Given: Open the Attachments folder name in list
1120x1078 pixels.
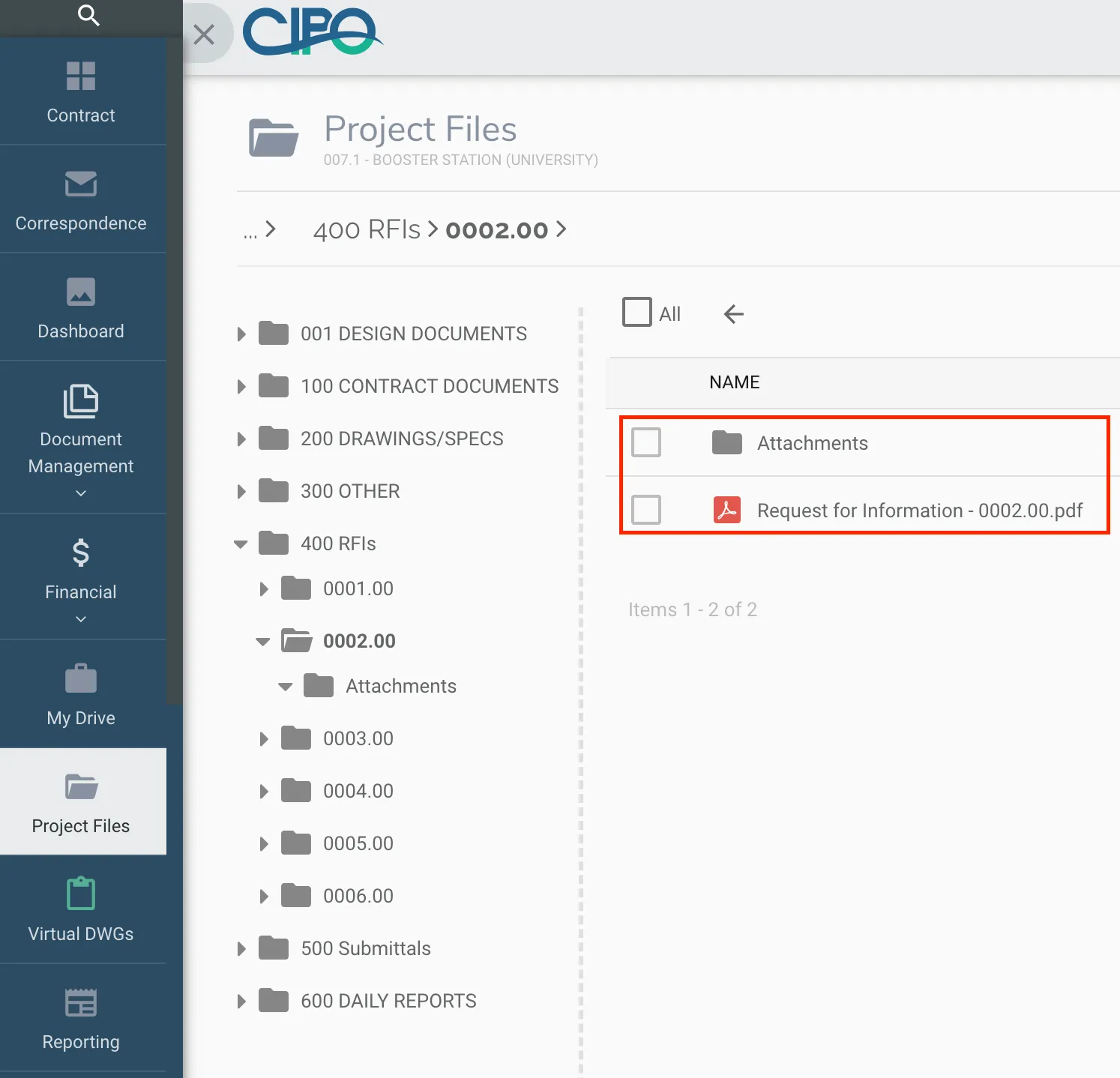Looking at the screenshot, I should pos(813,443).
